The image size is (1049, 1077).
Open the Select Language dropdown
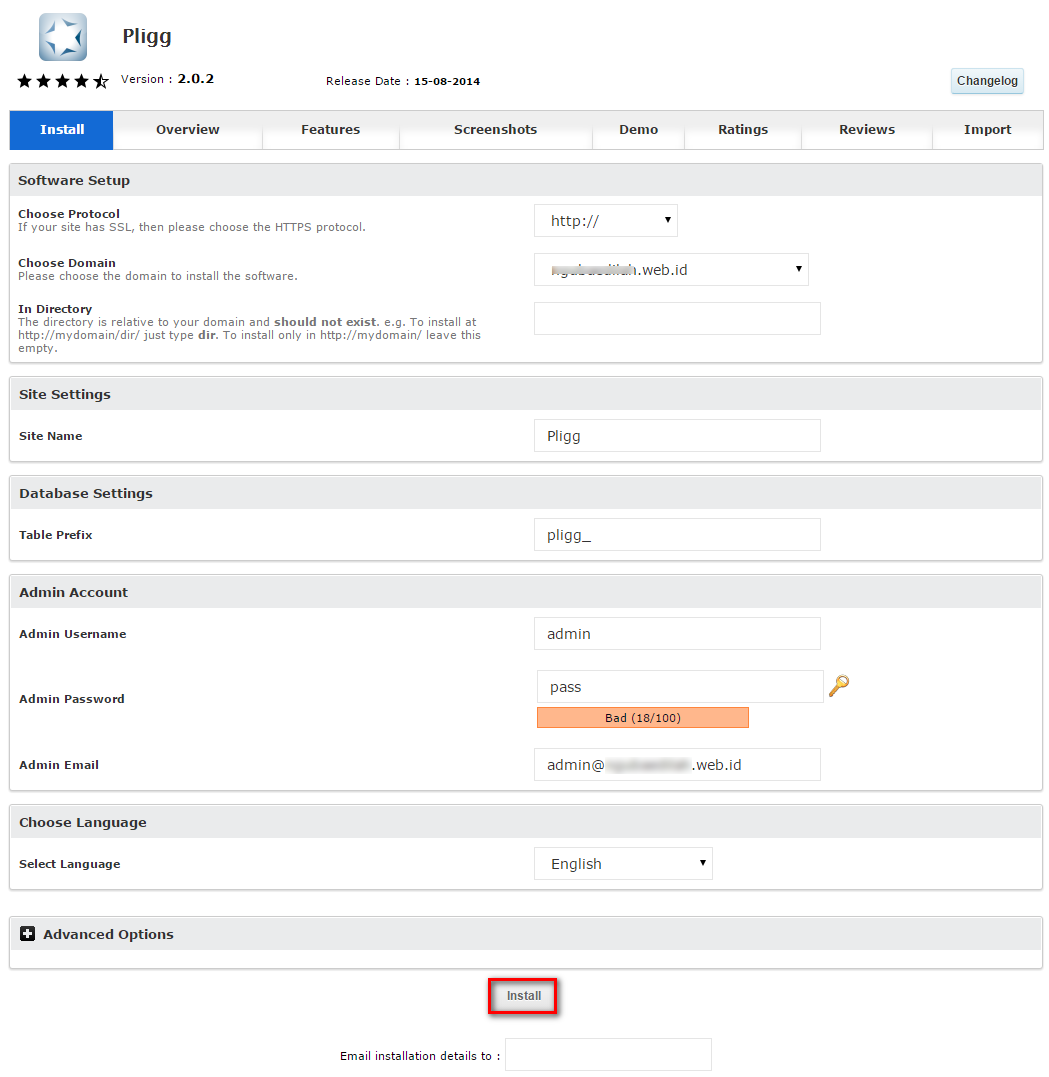tap(623, 864)
